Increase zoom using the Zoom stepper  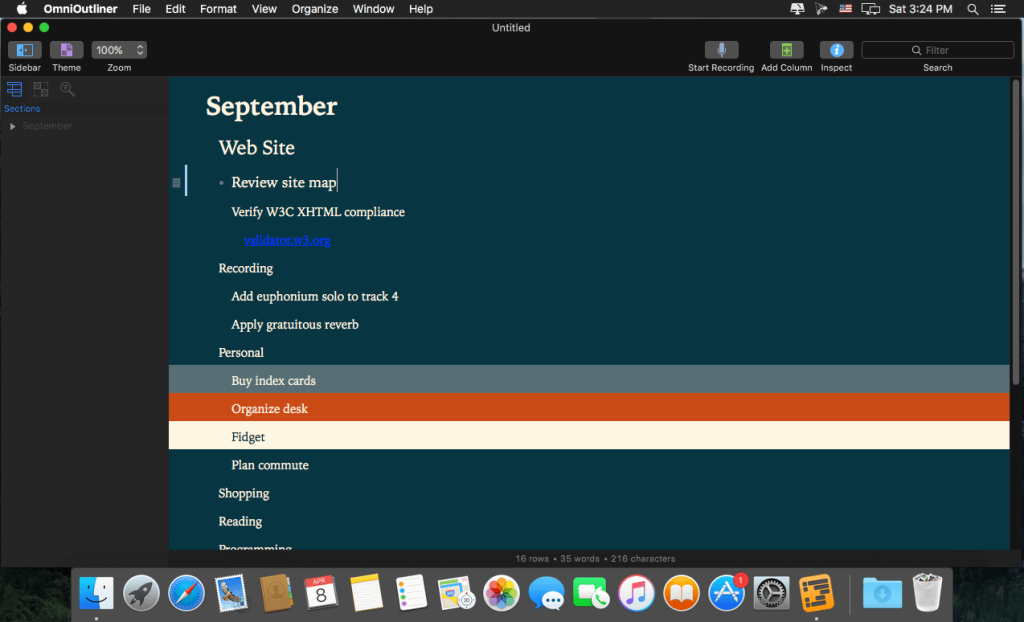tap(139, 45)
